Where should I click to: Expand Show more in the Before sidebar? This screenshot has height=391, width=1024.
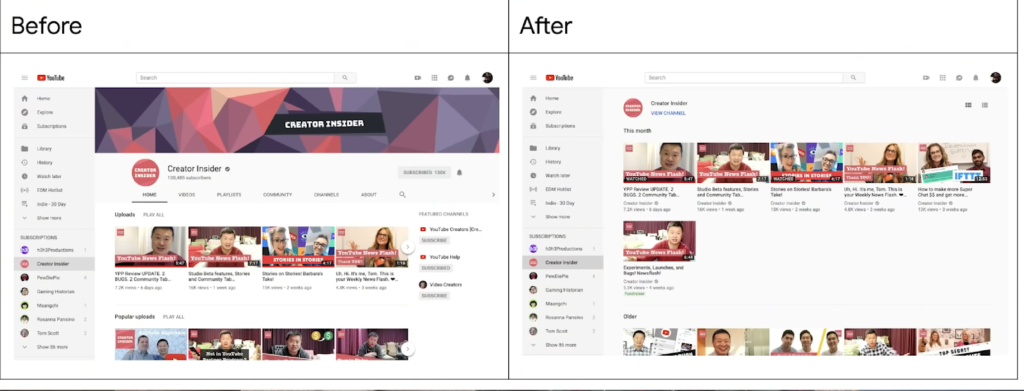point(49,218)
